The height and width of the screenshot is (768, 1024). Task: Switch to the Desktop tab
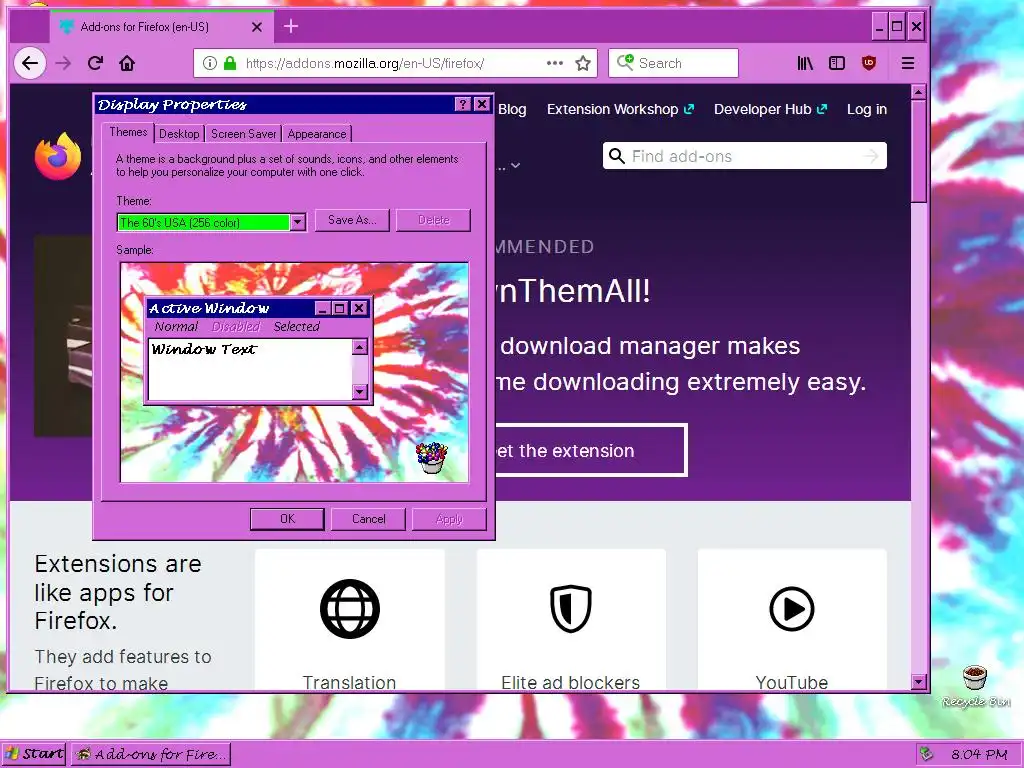pos(179,134)
